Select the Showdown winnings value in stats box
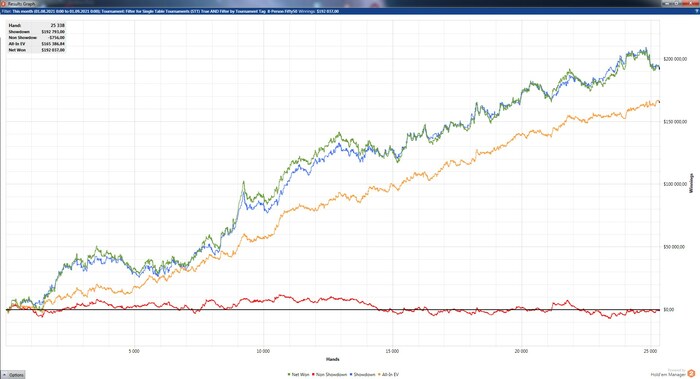The height and width of the screenshot is (379, 700). [x=53, y=32]
